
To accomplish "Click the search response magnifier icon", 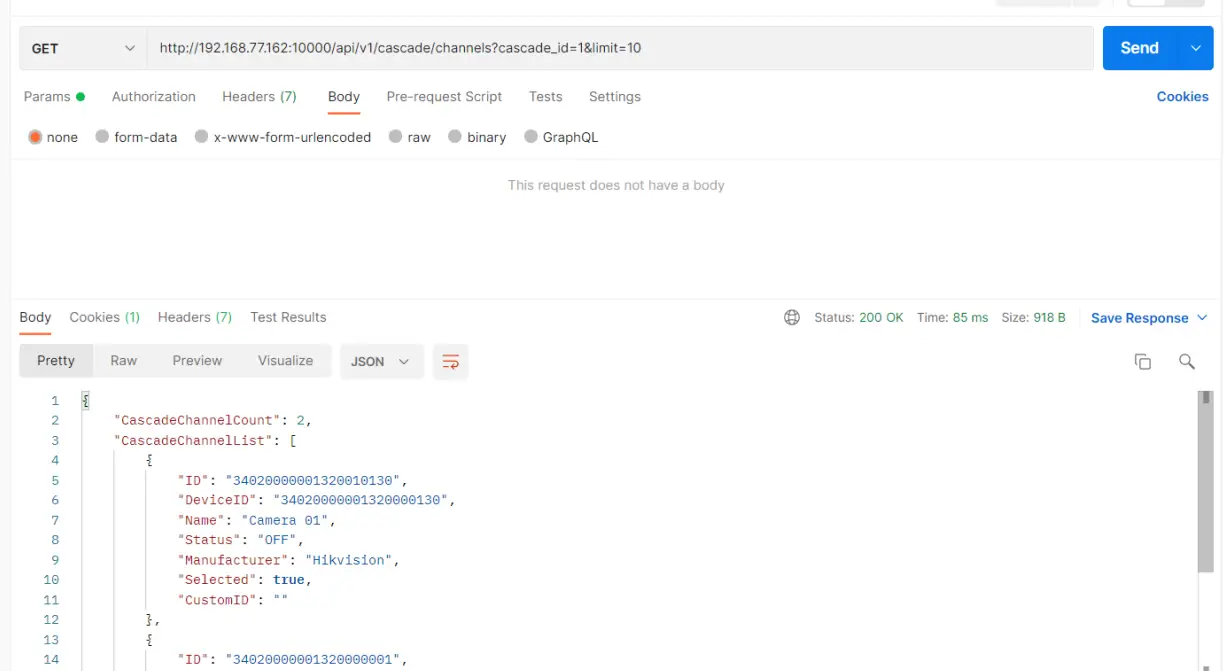I will pos(1187,362).
